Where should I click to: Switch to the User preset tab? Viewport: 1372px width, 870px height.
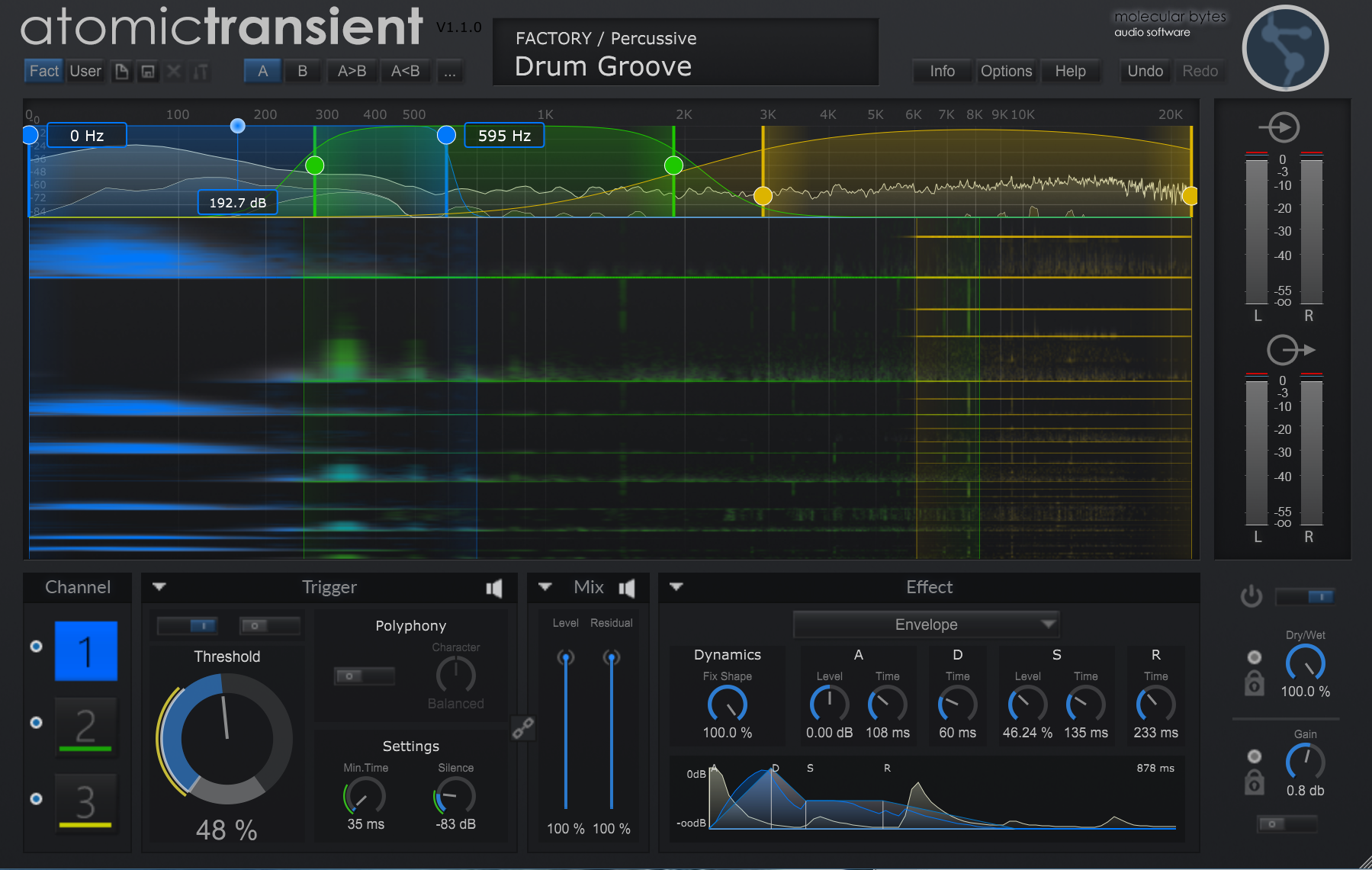click(x=85, y=71)
